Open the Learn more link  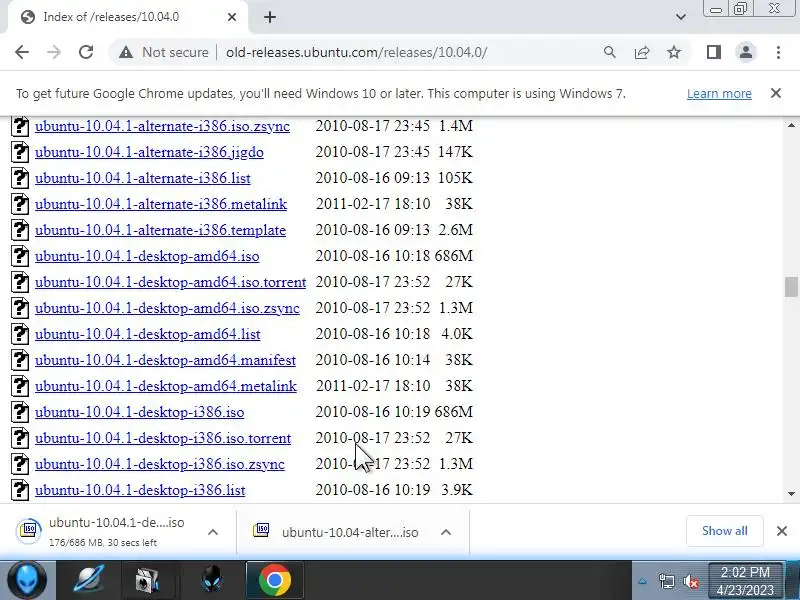click(x=719, y=94)
